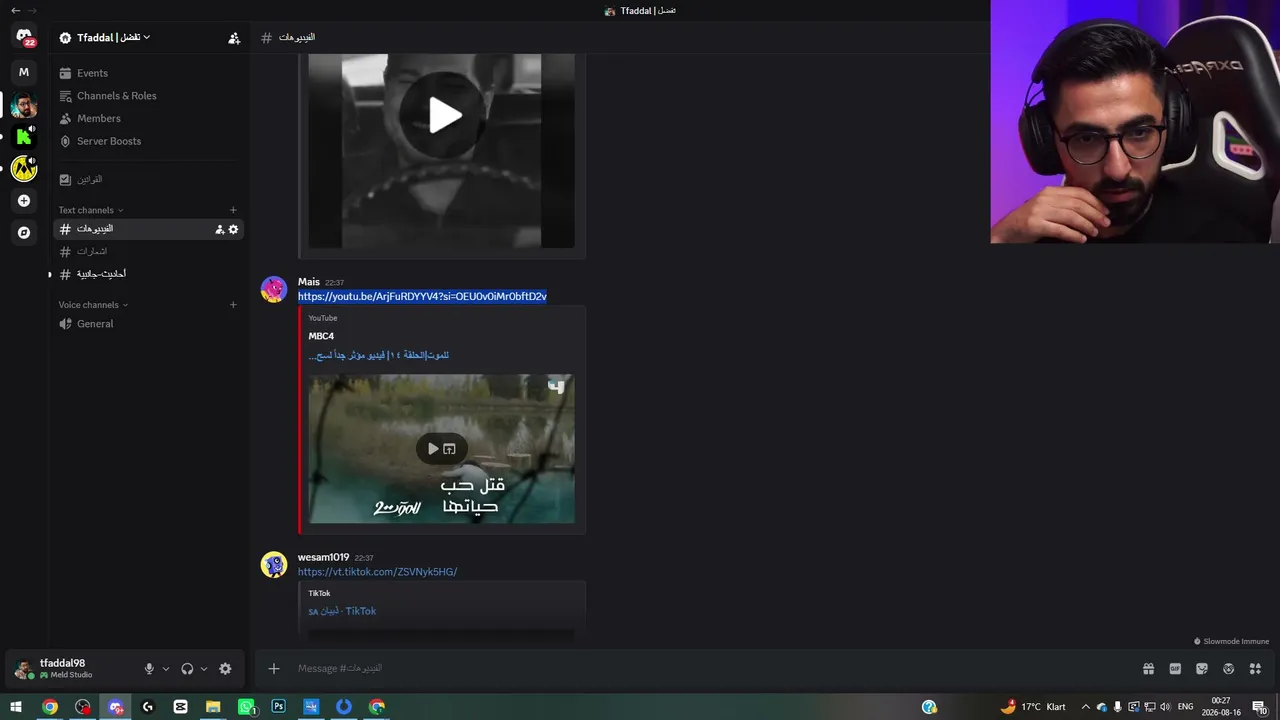This screenshot has height=720, width=1280.
Task: Invite people to the Tfaddal server
Action: [x=234, y=38]
